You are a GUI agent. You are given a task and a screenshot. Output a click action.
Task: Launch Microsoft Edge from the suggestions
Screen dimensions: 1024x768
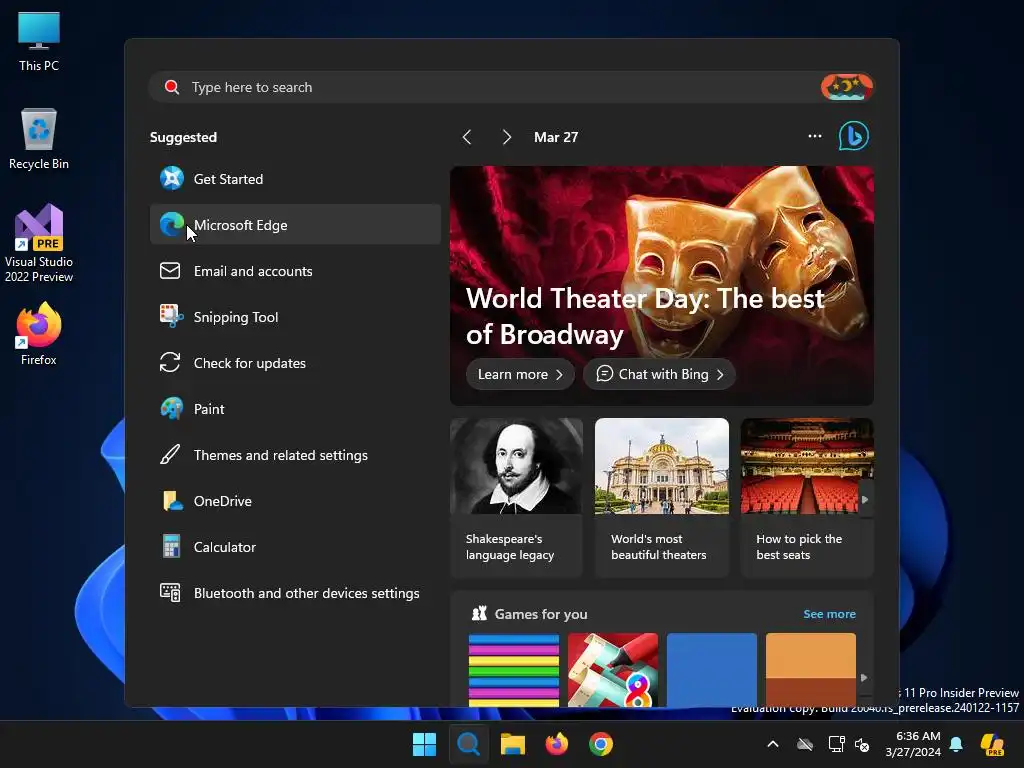(295, 225)
